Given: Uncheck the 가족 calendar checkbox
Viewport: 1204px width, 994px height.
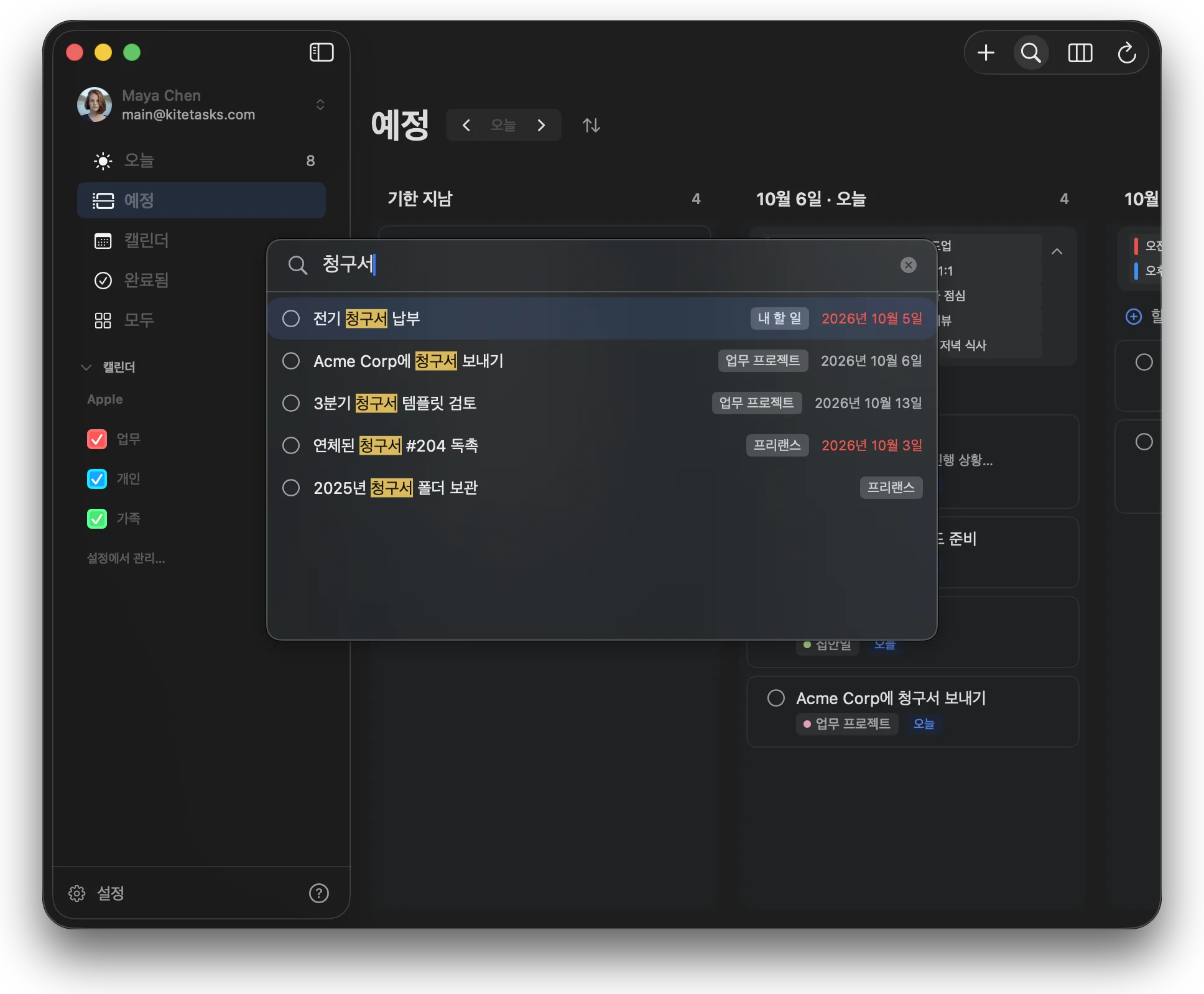Looking at the screenshot, I should tap(97, 519).
